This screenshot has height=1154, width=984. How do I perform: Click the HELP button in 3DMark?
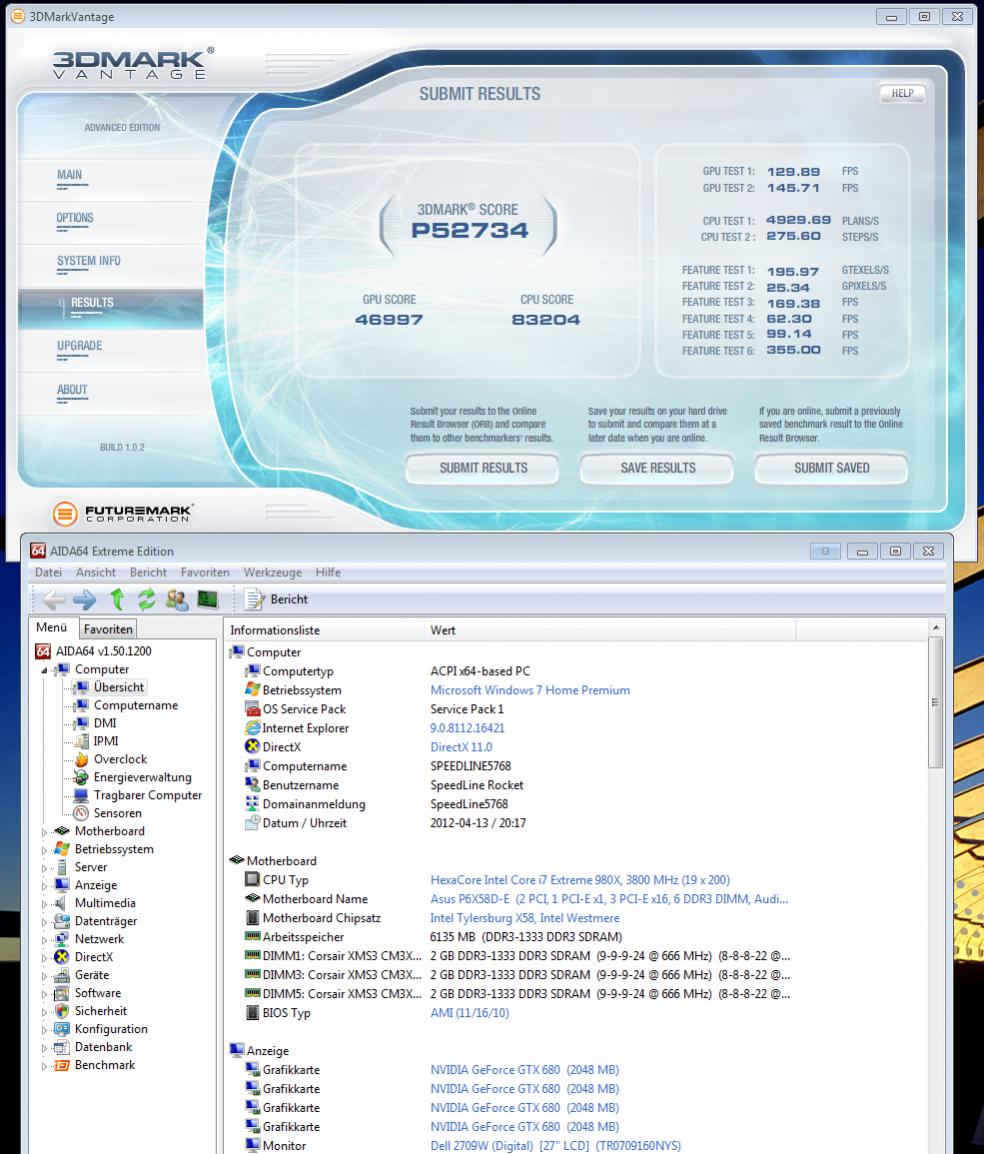(x=902, y=93)
